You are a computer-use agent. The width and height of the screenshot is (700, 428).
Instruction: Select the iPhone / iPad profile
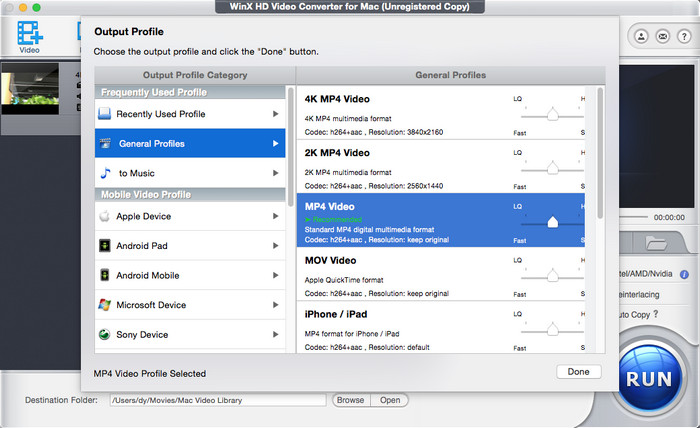(x=441, y=327)
